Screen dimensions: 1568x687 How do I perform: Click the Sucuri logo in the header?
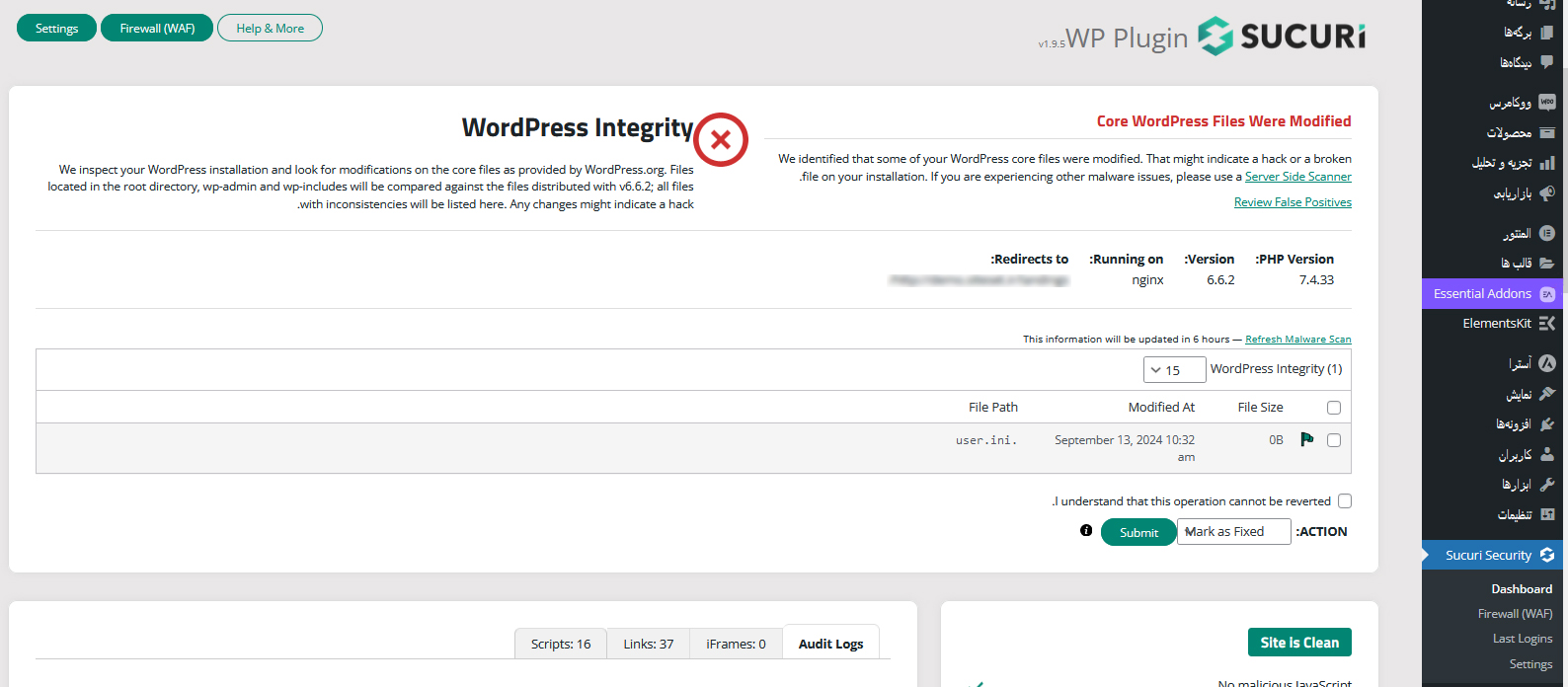click(1282, 37)
